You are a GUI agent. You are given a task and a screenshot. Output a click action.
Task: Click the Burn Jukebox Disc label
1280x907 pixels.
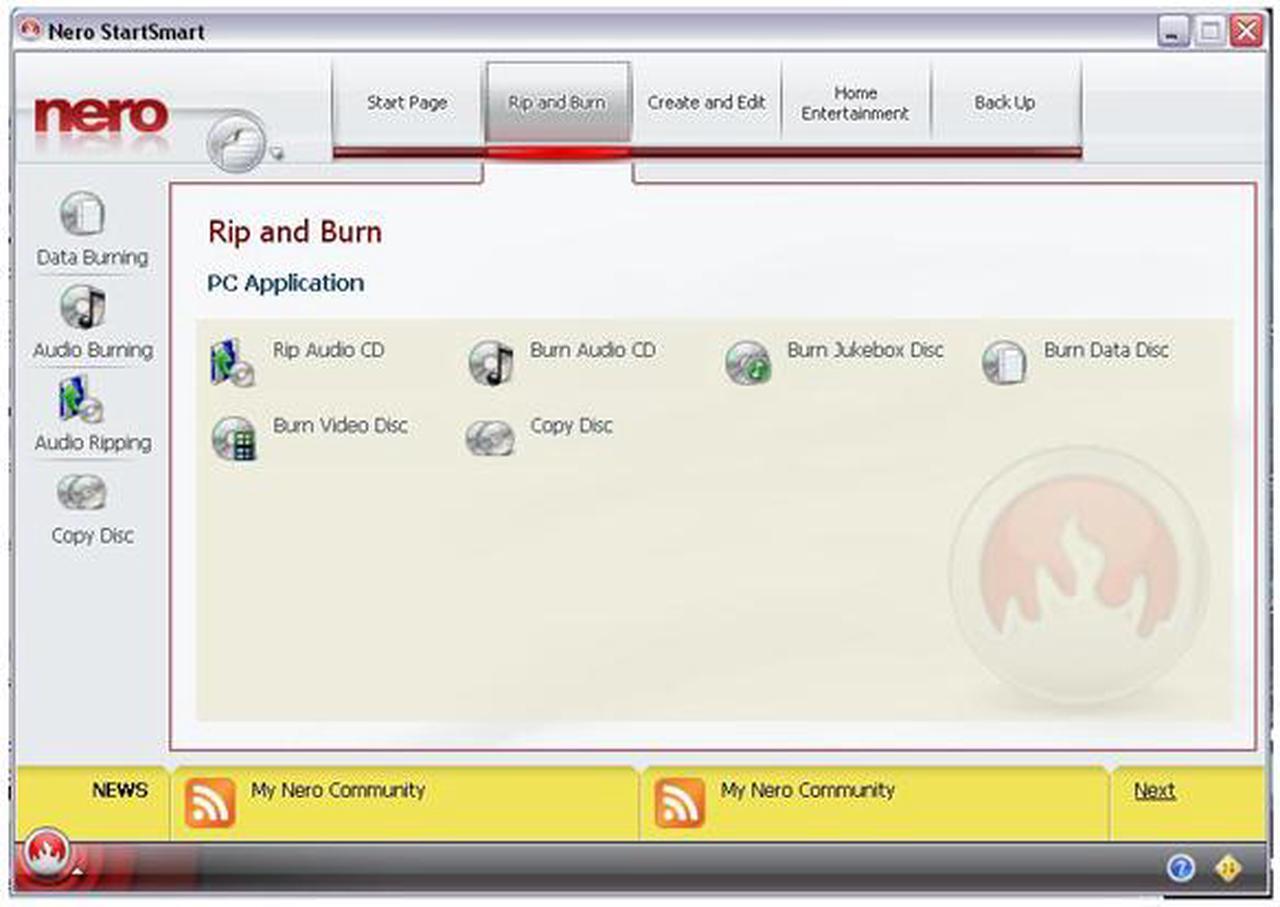865,350
